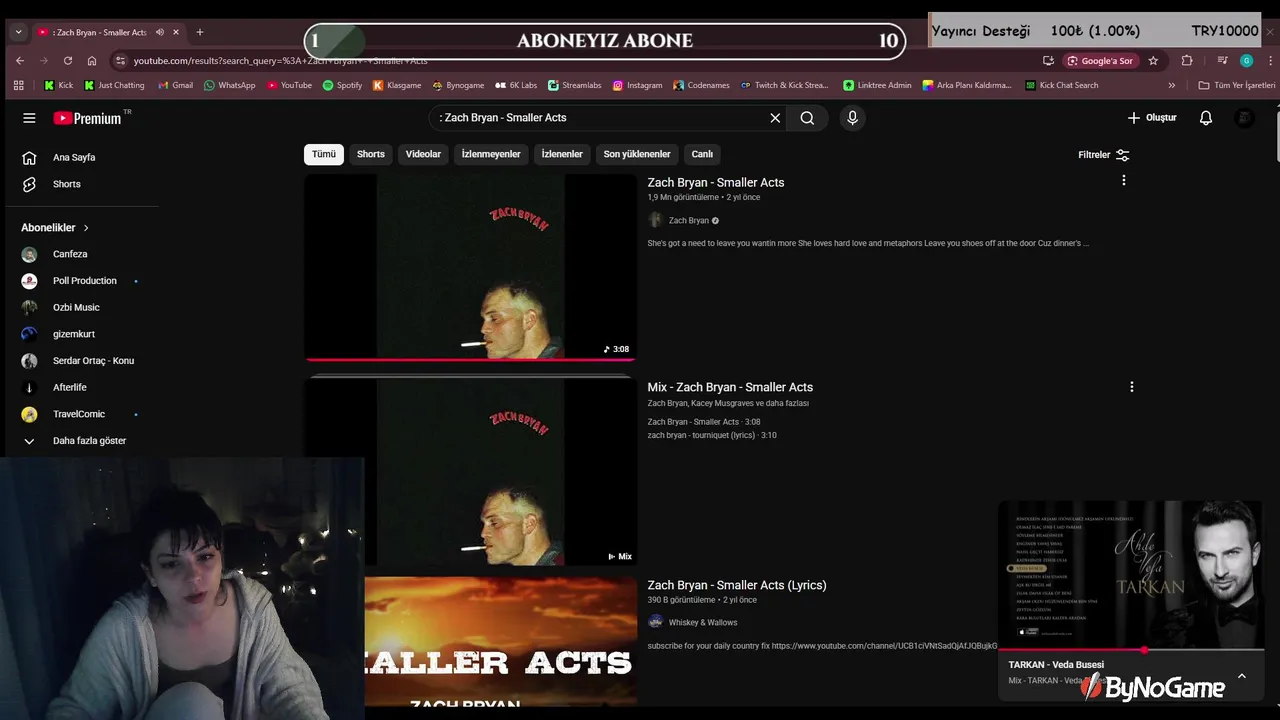This screenshot has height=720, width=1280.
Task: Open more options for the Mix result
Action: (1132, 387)
